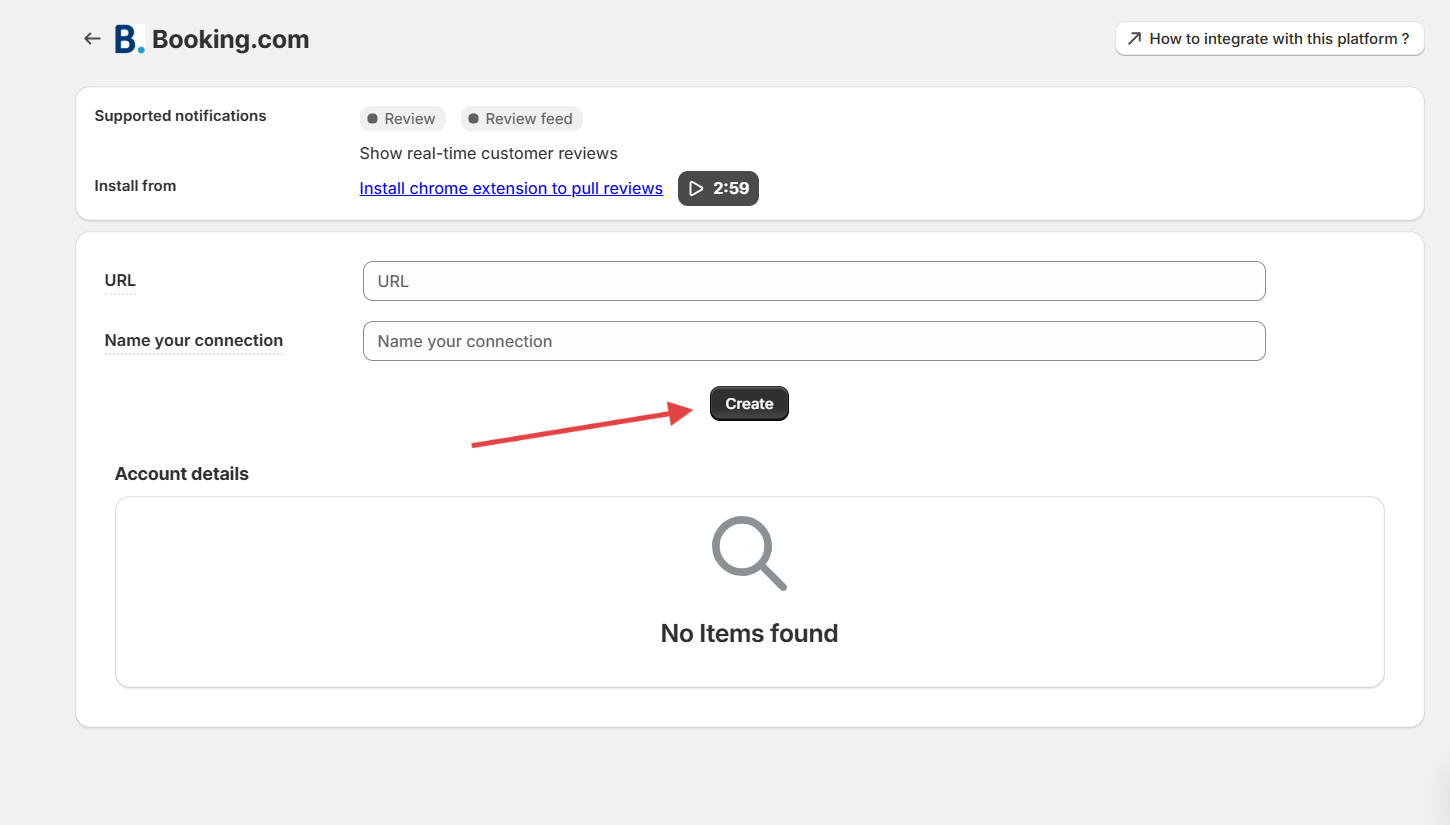Play the 2:59 tutorial video
Screen dimensions: 1450x825
pyautogui.click(x=718, y=188)
